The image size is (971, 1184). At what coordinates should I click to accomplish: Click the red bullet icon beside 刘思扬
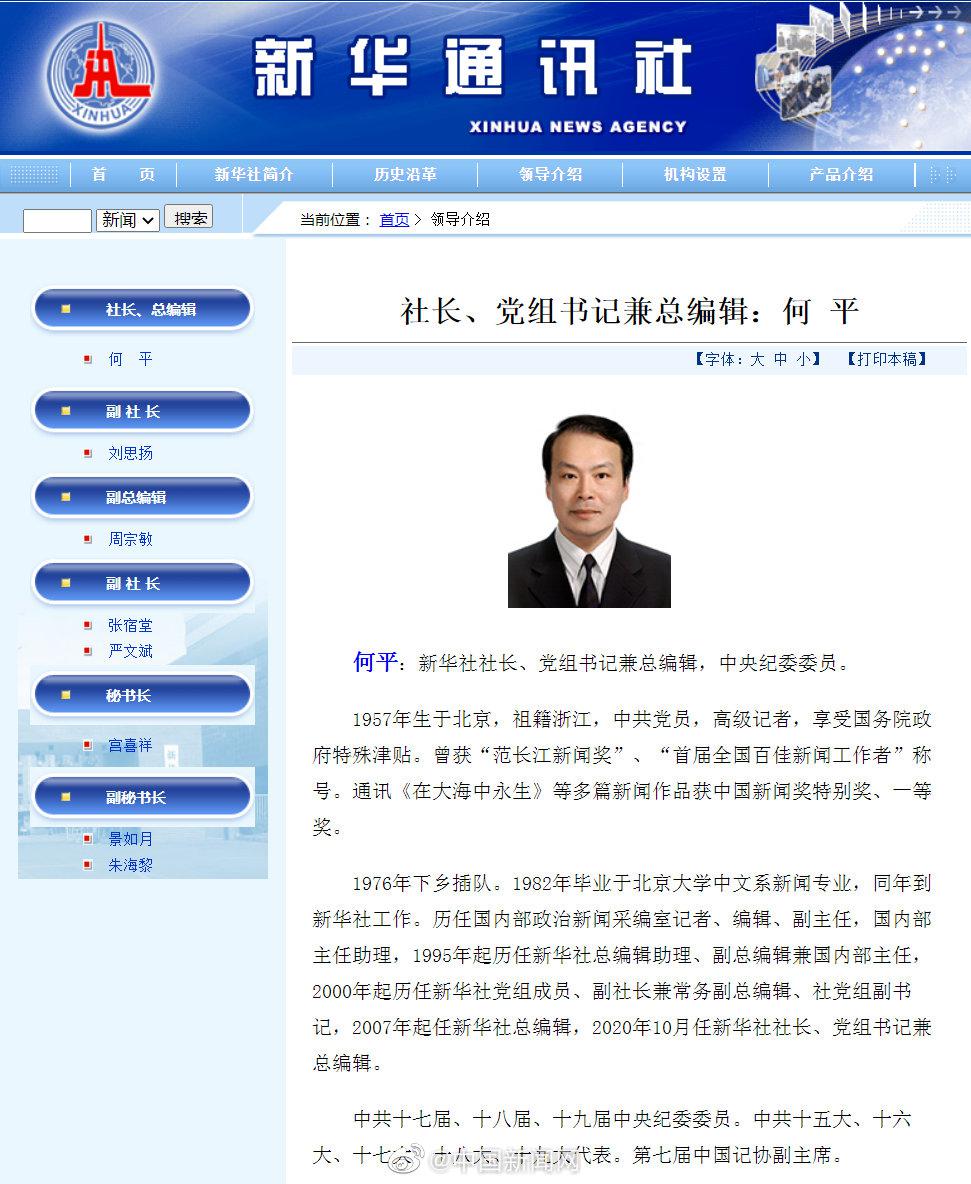tap(88, 454)
